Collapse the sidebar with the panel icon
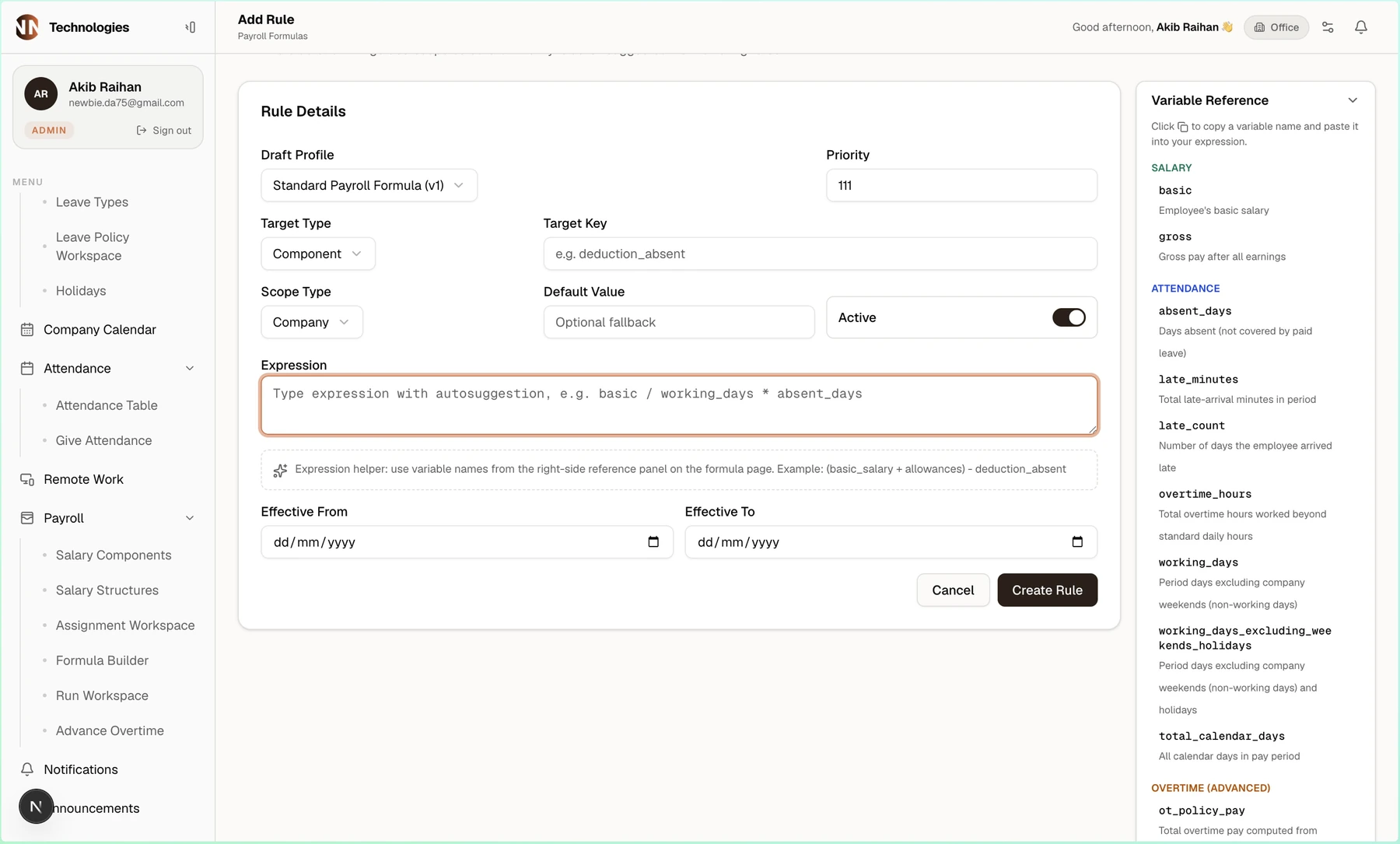1400x844 pixels. click(191, 27)
